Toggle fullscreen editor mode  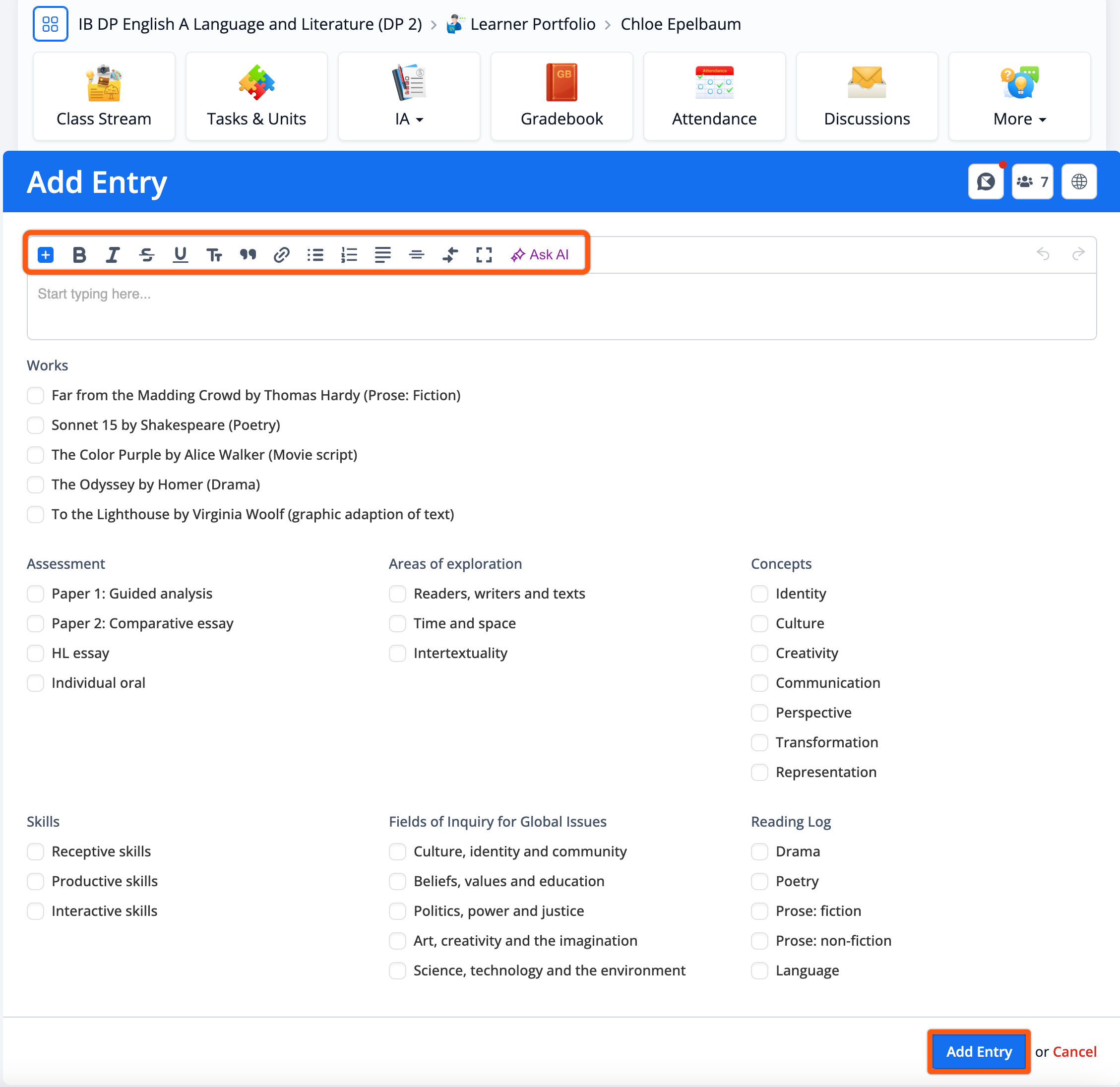[x=484, y=255]
